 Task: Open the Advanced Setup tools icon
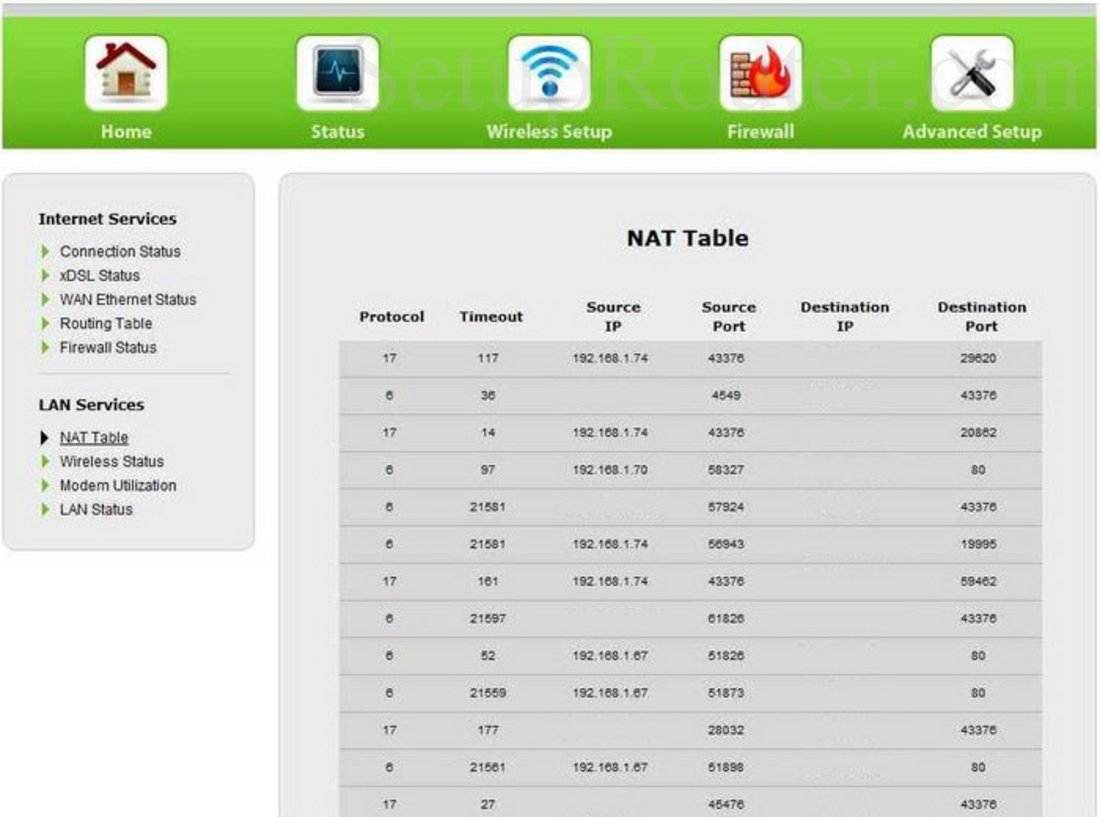point(972,73)
